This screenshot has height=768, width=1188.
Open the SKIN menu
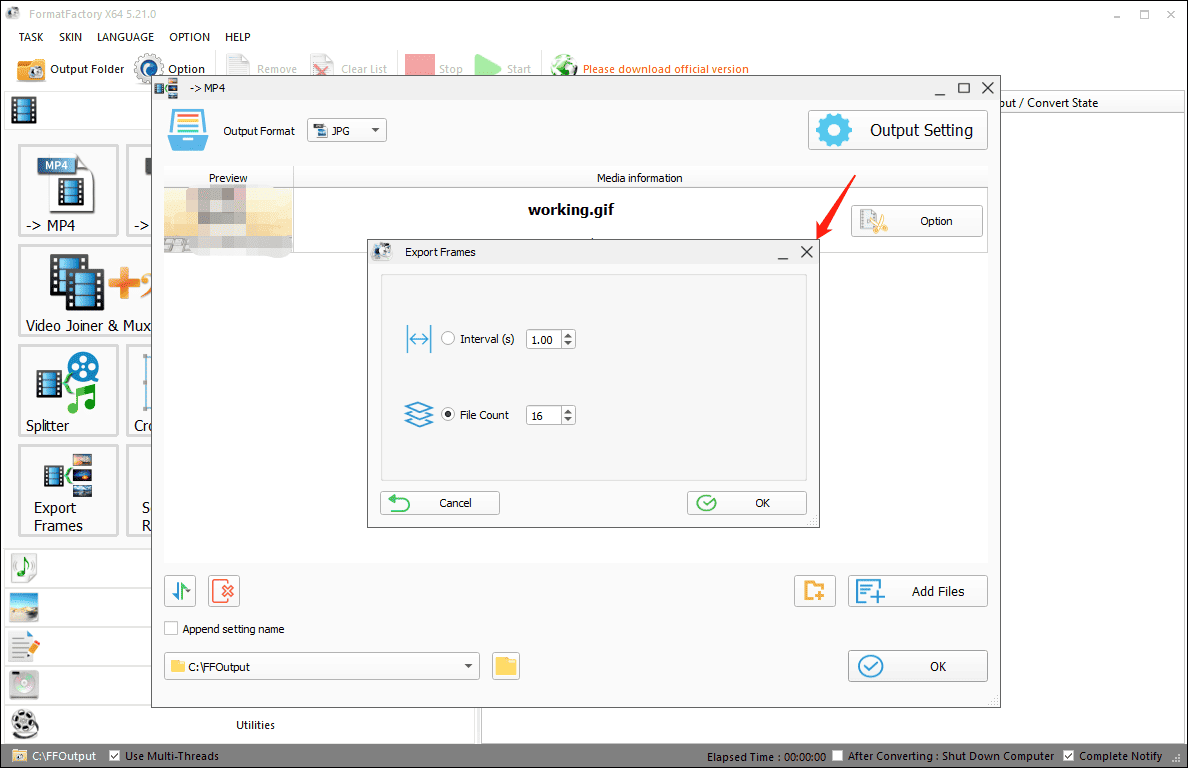coord(70,37)
